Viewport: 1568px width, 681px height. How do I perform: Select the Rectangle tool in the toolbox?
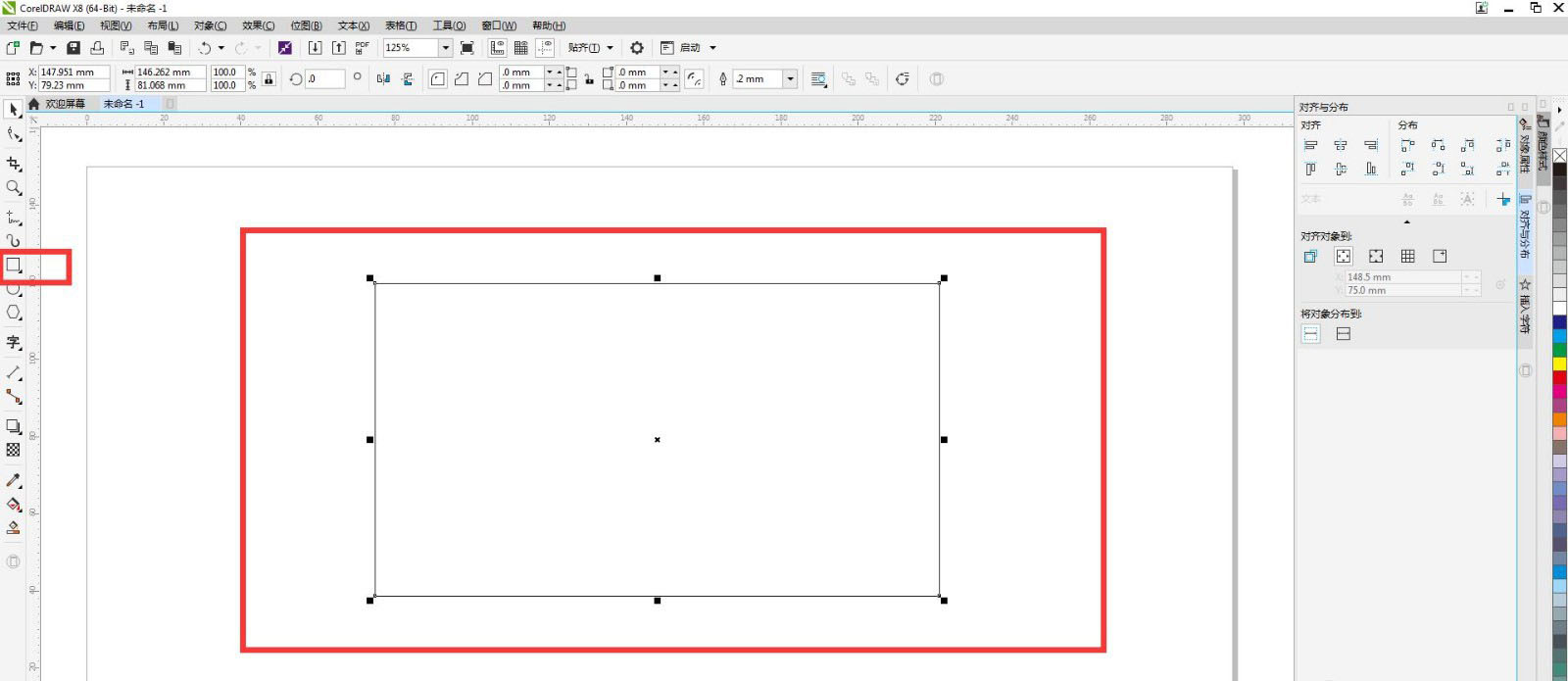tap(14, 266)
